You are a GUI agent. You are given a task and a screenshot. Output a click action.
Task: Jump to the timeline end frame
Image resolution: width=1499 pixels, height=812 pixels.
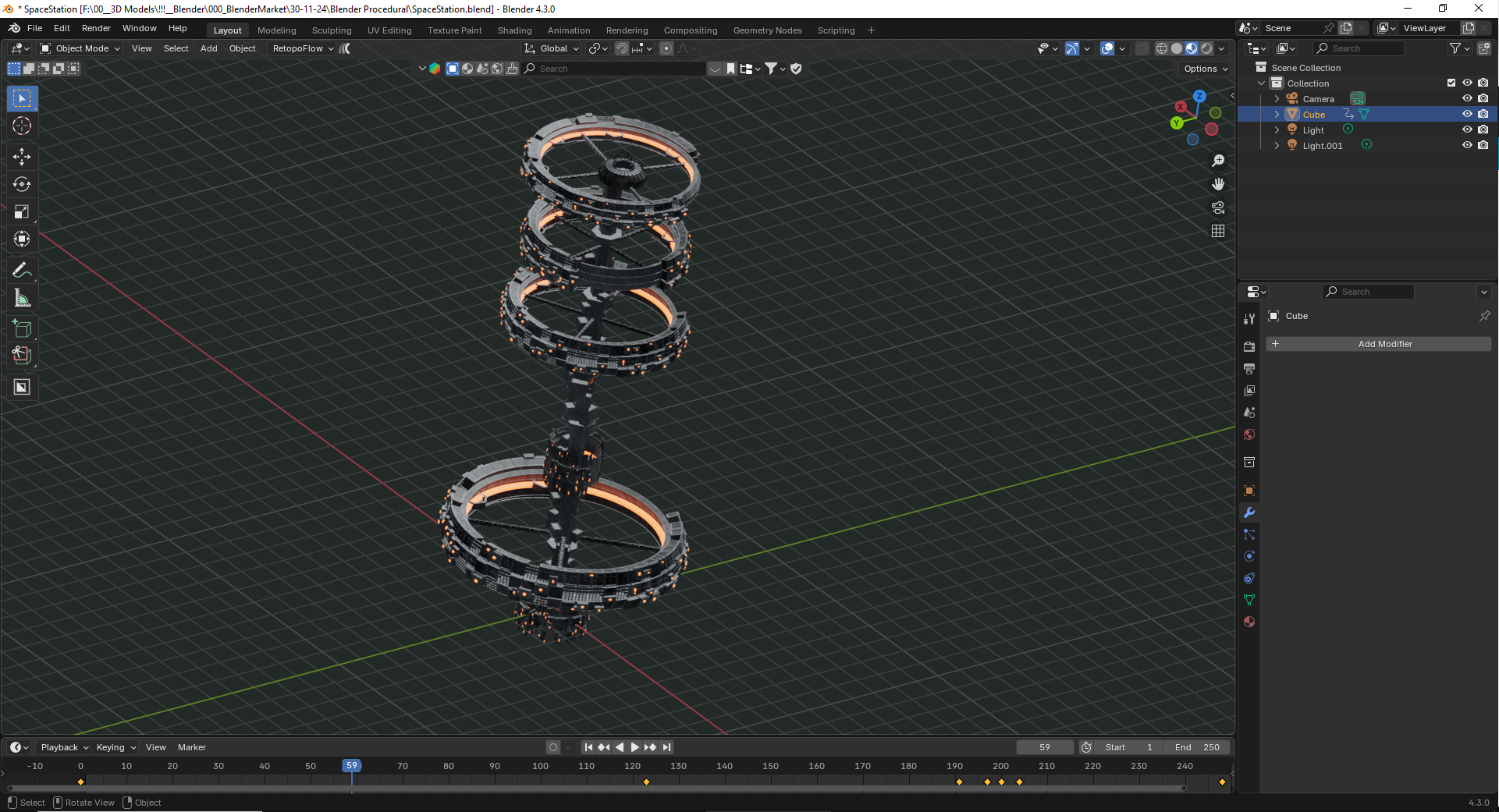pyautogui.click(x=666, y=747)
